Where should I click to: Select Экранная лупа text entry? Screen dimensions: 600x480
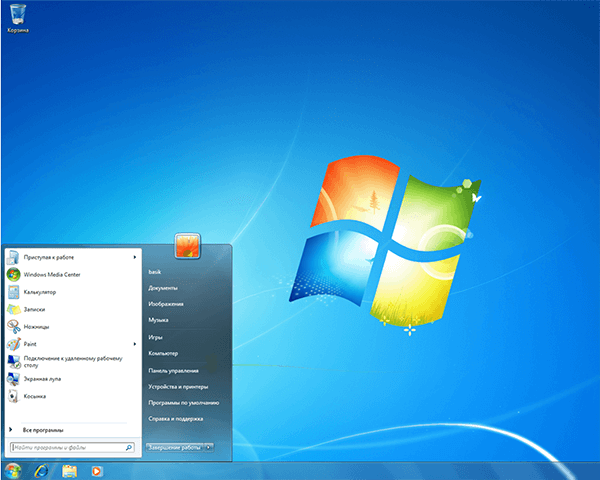tap(42, 379)
